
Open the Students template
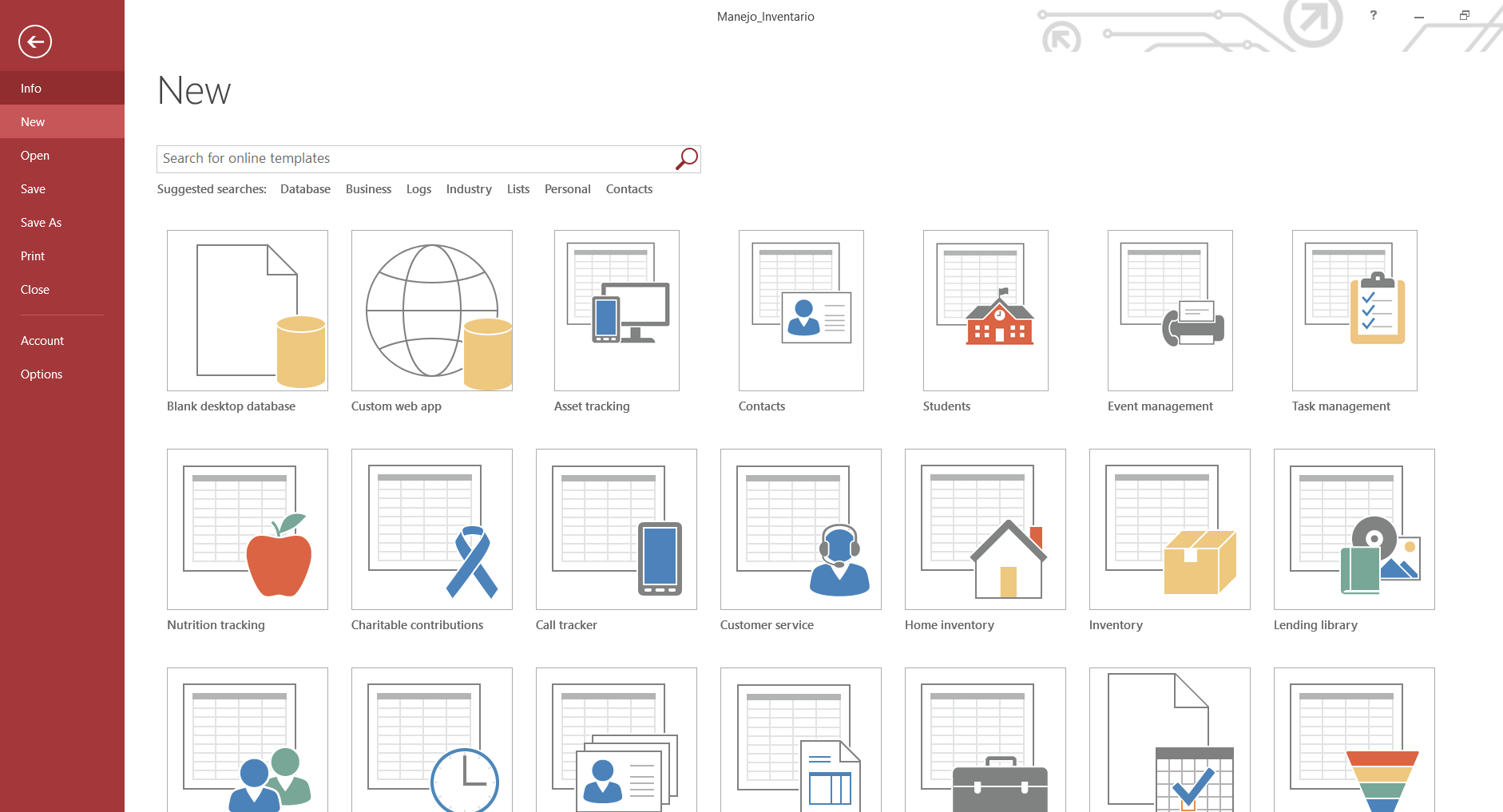click(x=985, y=311)
